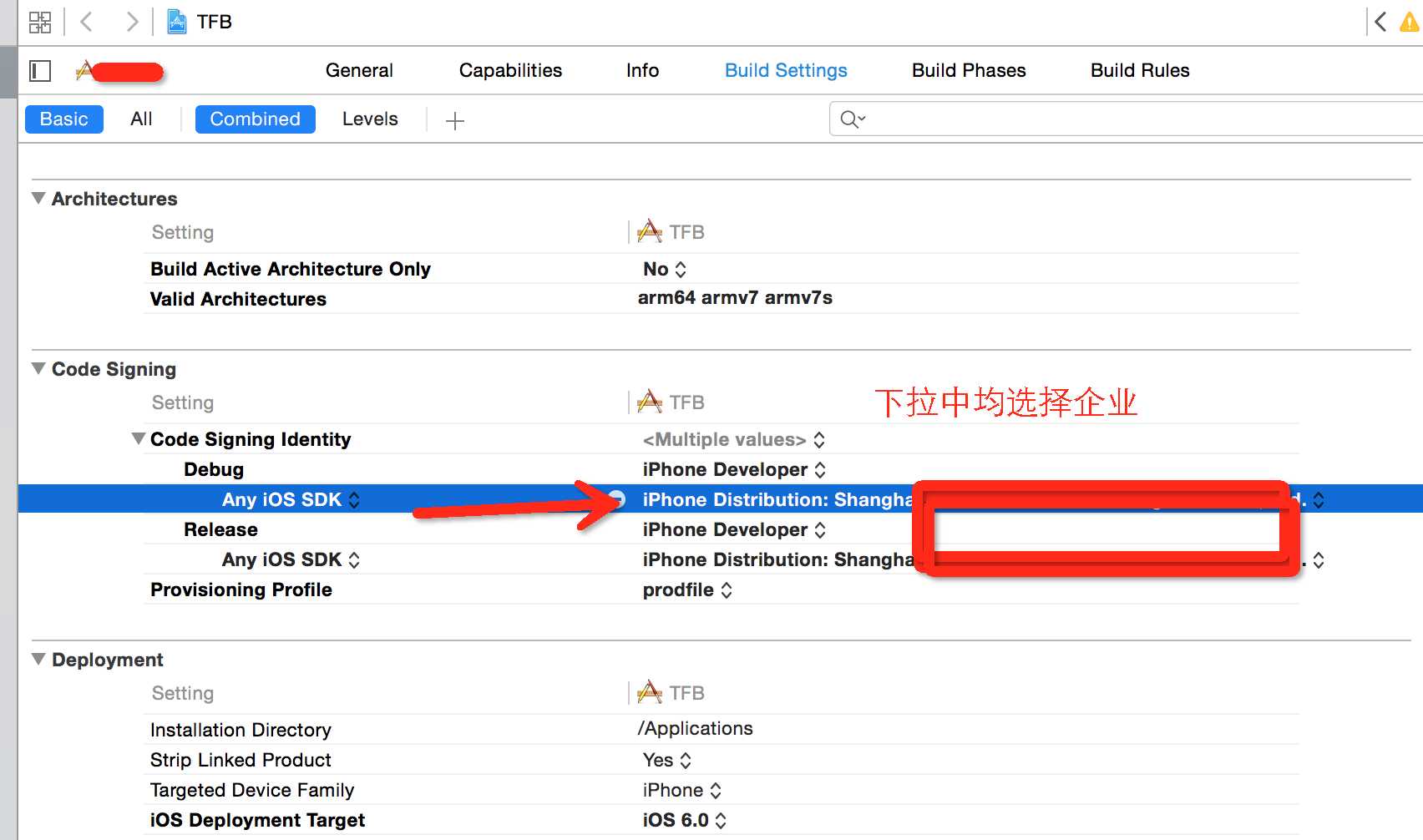Select the Valid Architectures setting name
The height and width of the screenshot is (840, 1423).
(238, 299)
